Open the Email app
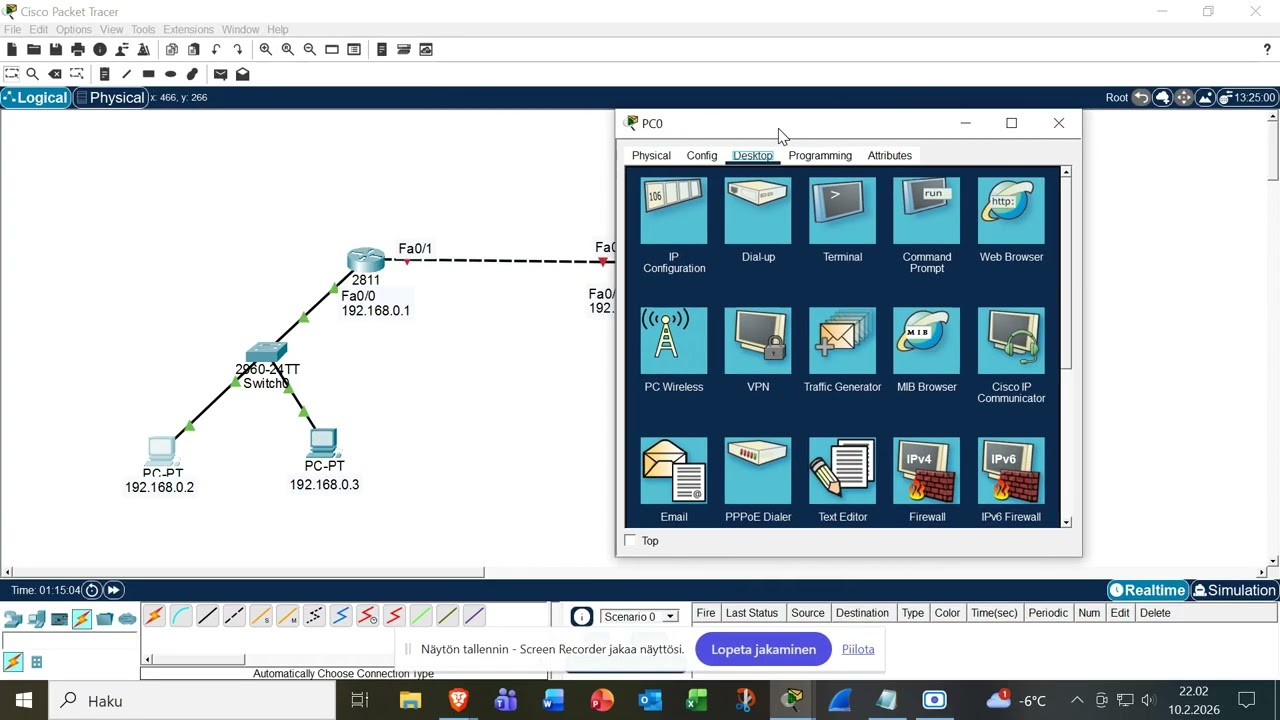The image size is (1280, 720). [674, 481]
